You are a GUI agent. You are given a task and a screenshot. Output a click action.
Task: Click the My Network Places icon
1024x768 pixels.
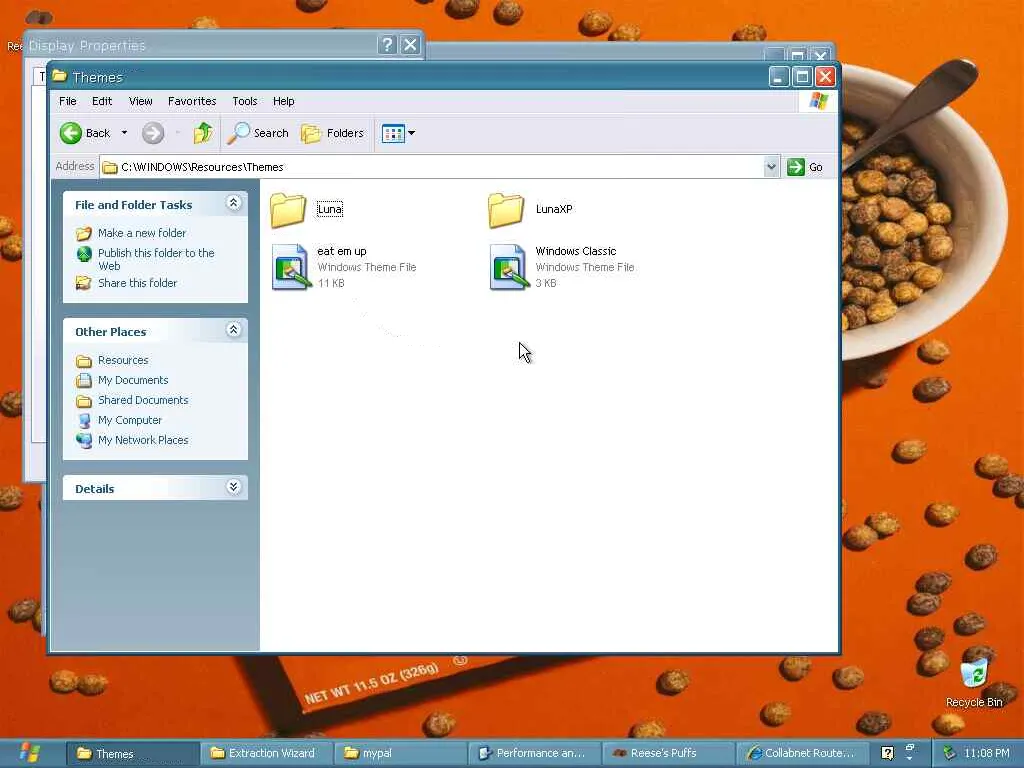pos(84,441)
